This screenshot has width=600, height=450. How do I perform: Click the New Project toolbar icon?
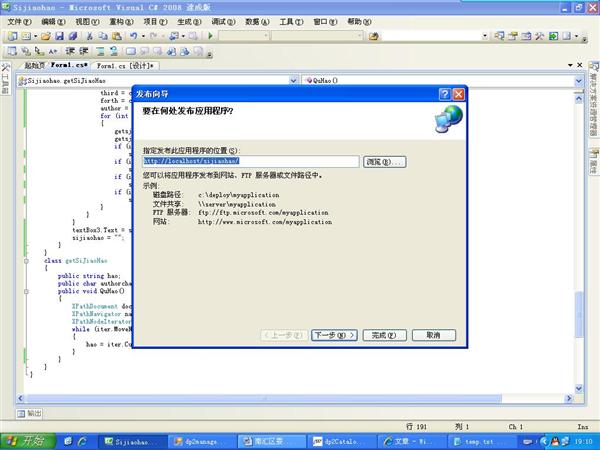(x=13, y=36)
